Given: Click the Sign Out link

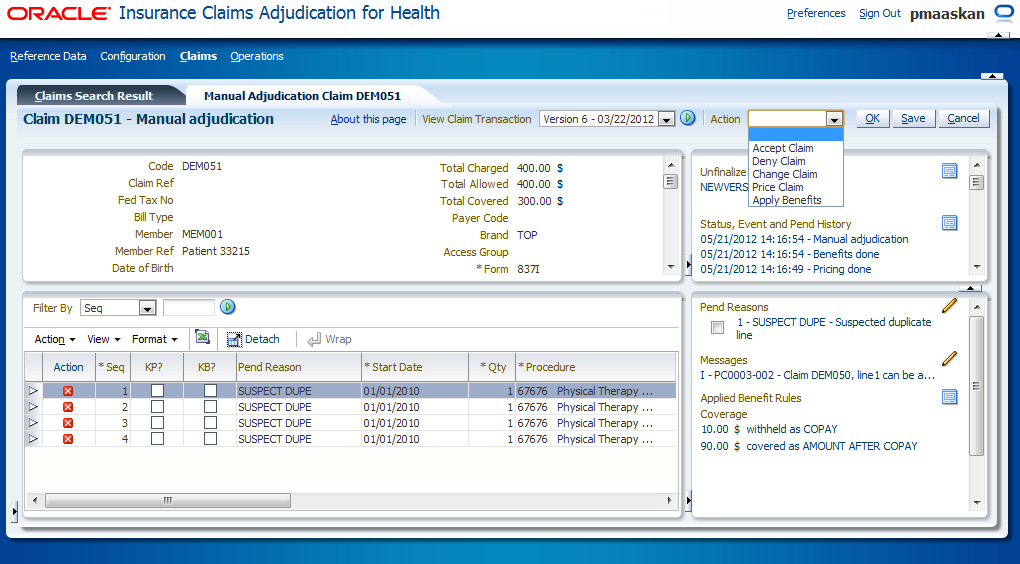Looking at the screenshot, I should click(x=879, y=13).
